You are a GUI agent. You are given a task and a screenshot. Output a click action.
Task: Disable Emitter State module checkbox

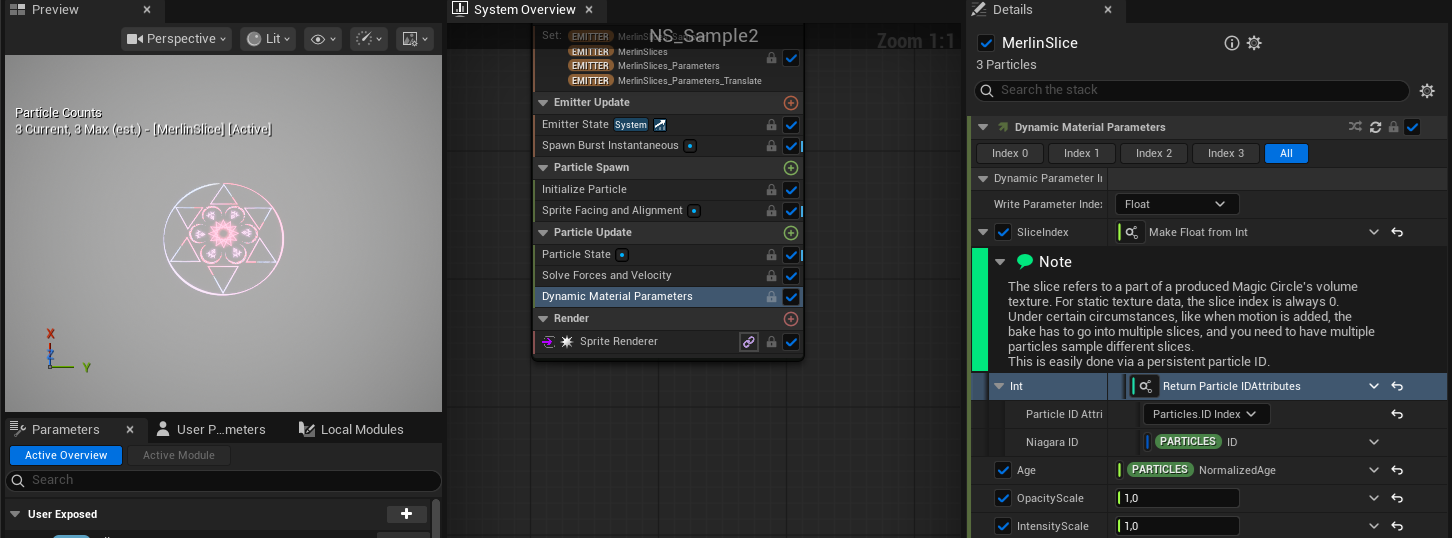pyautogui.click(x=791, y=125)
